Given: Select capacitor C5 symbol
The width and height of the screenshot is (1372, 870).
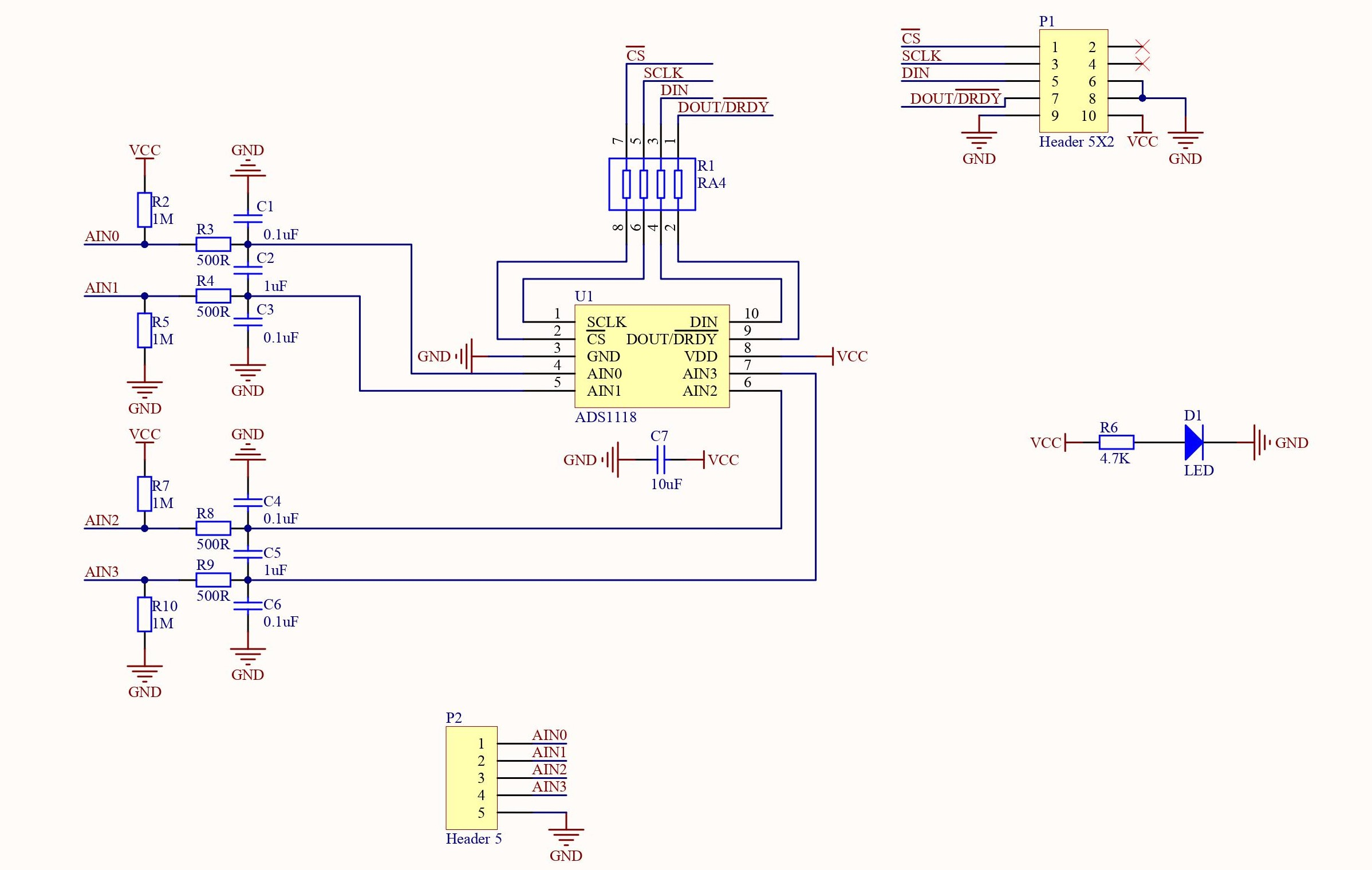Looking at the screenshot, I should pos(247,554).
